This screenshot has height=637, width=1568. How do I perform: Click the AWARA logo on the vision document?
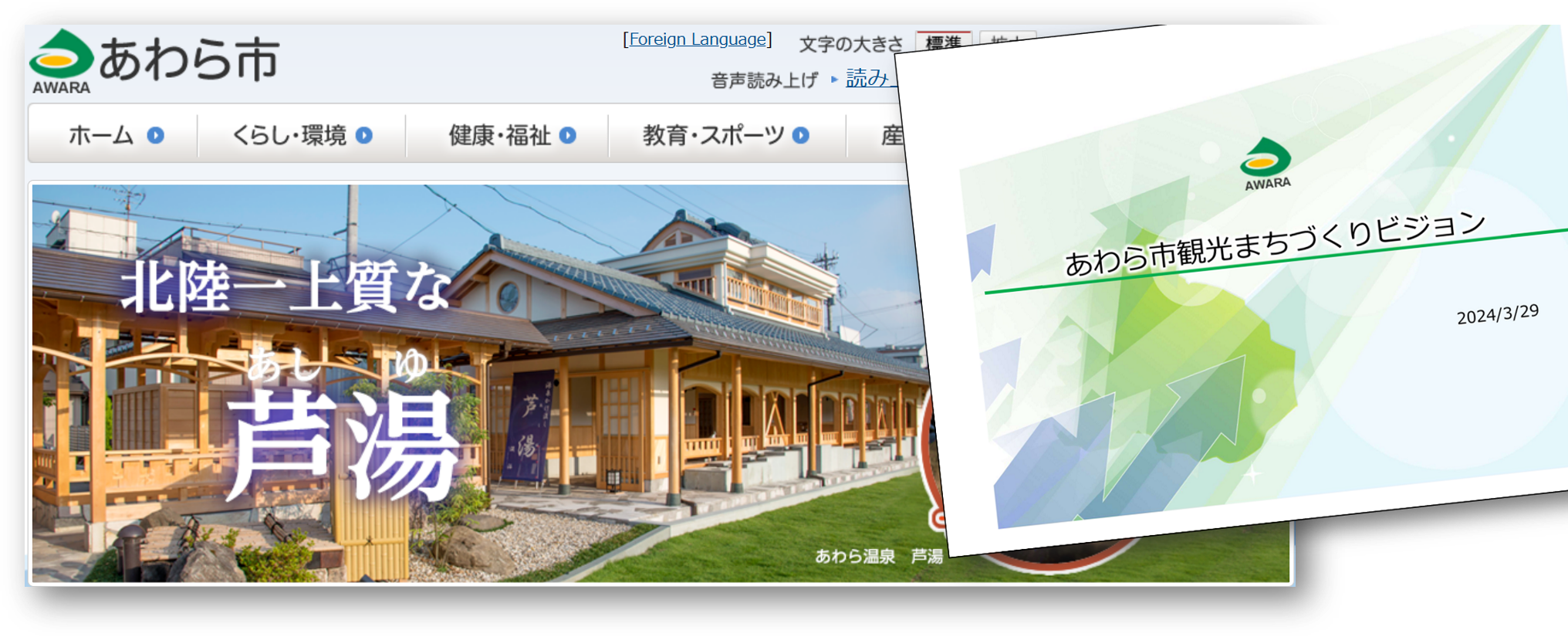(1266, 164)
